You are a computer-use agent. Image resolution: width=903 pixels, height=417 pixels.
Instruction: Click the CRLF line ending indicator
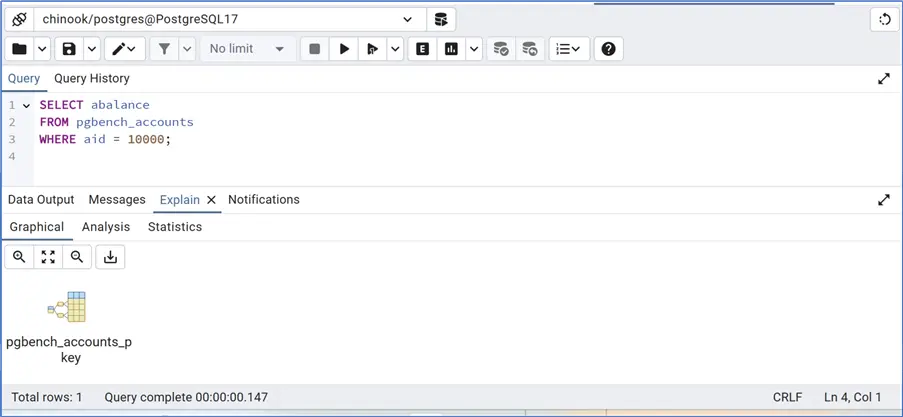pos(788,397)
